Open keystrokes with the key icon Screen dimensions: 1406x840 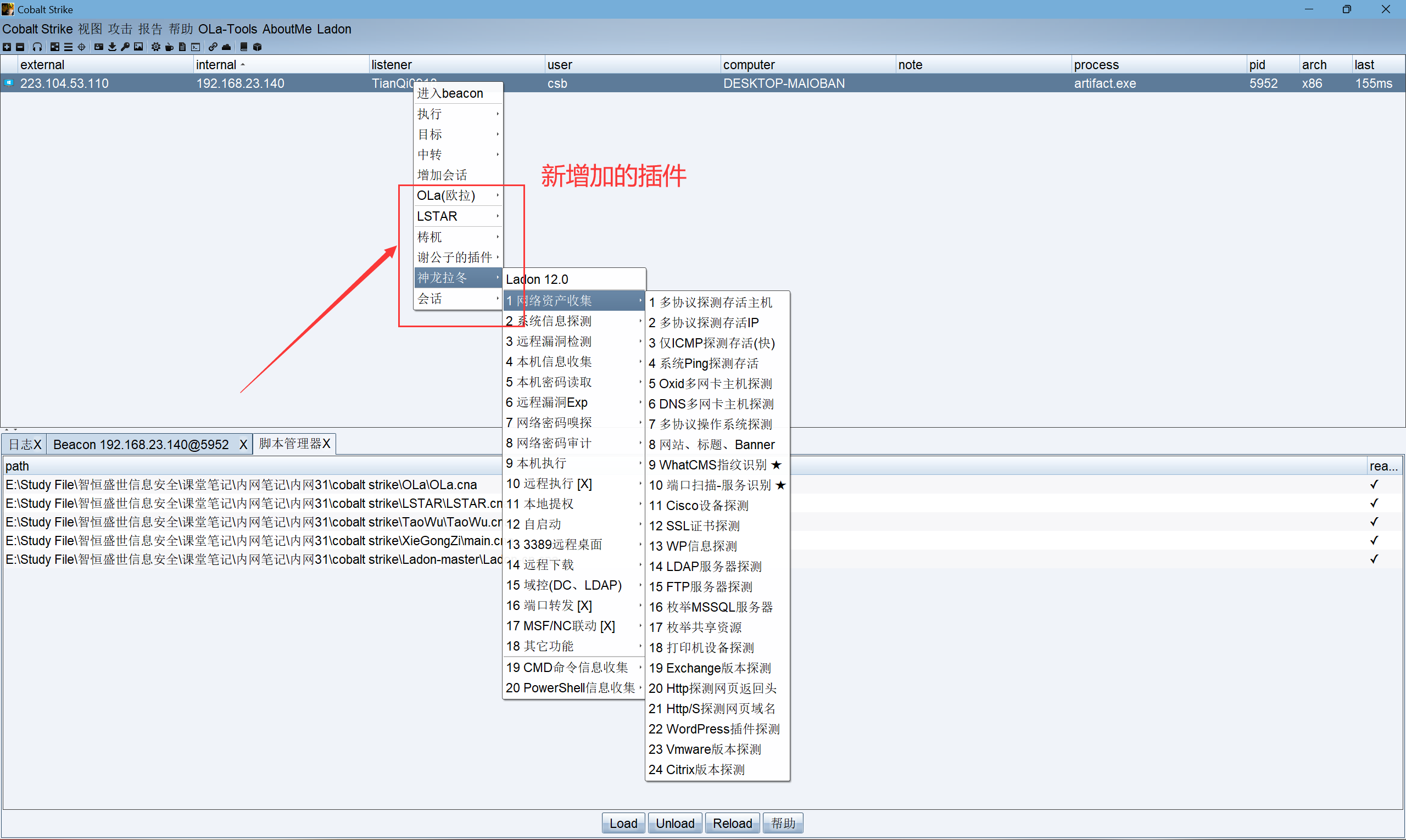pos(125,47)
